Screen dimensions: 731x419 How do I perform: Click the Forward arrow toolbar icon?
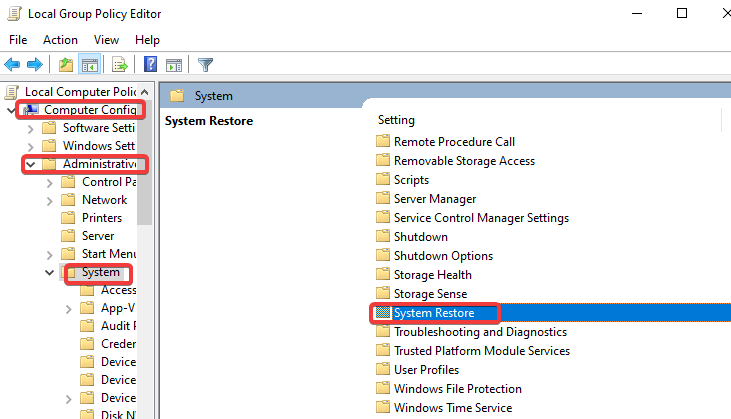[x=35, y=65]
